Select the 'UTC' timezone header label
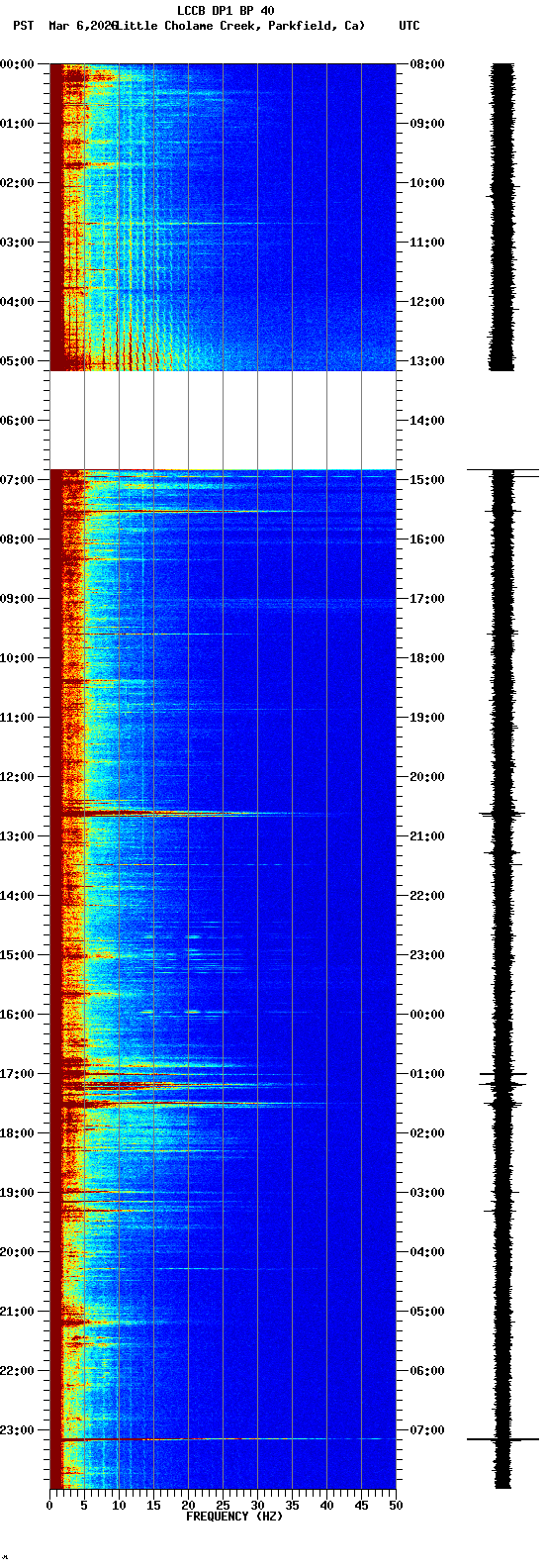The height and width of the screenshot is (1568, 546). (x=409, y=26)
